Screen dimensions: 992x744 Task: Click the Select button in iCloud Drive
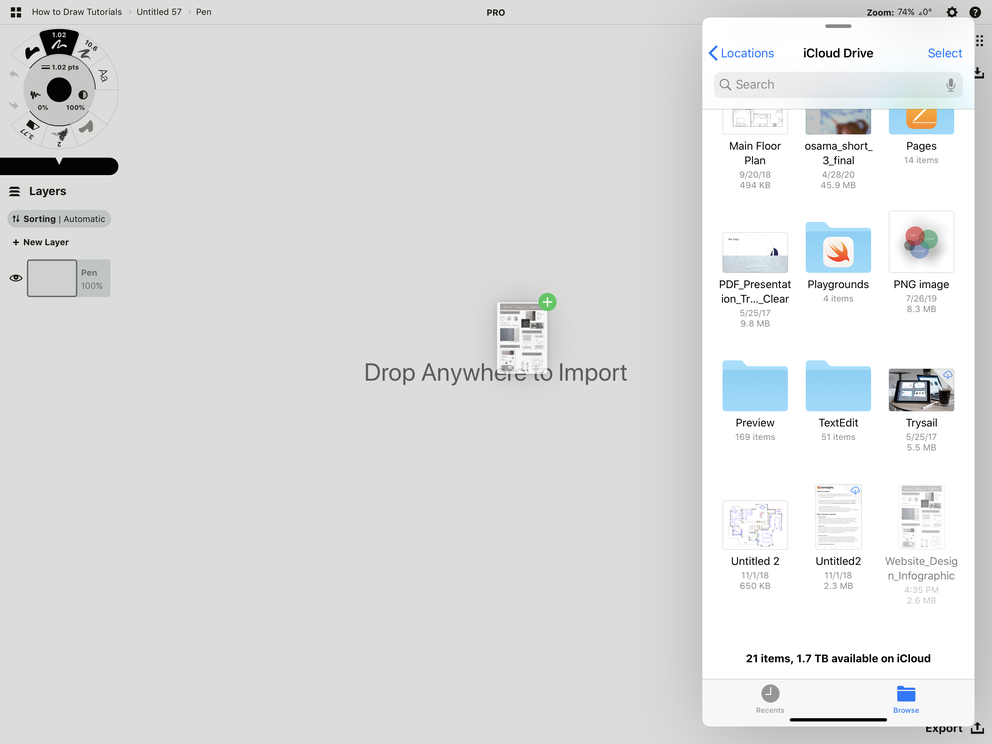click(944, 52)
